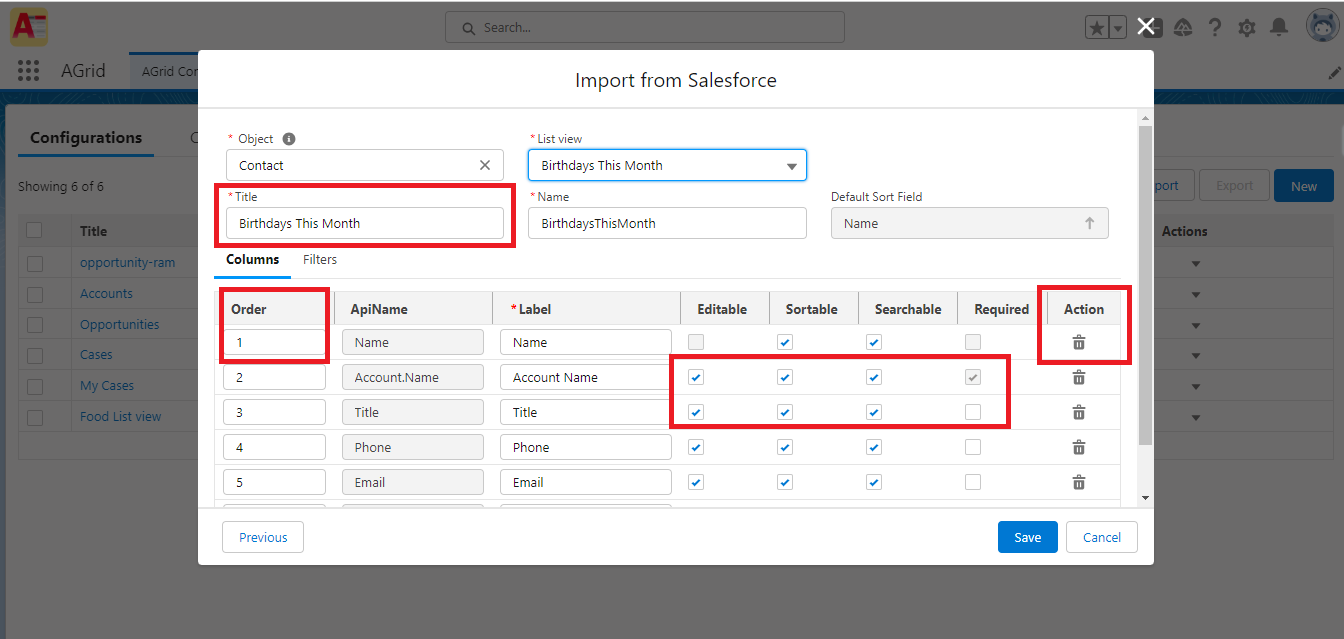Check Required for Phone row
Viewport: 1344px width, 639px height.
(x=973, y=447)
